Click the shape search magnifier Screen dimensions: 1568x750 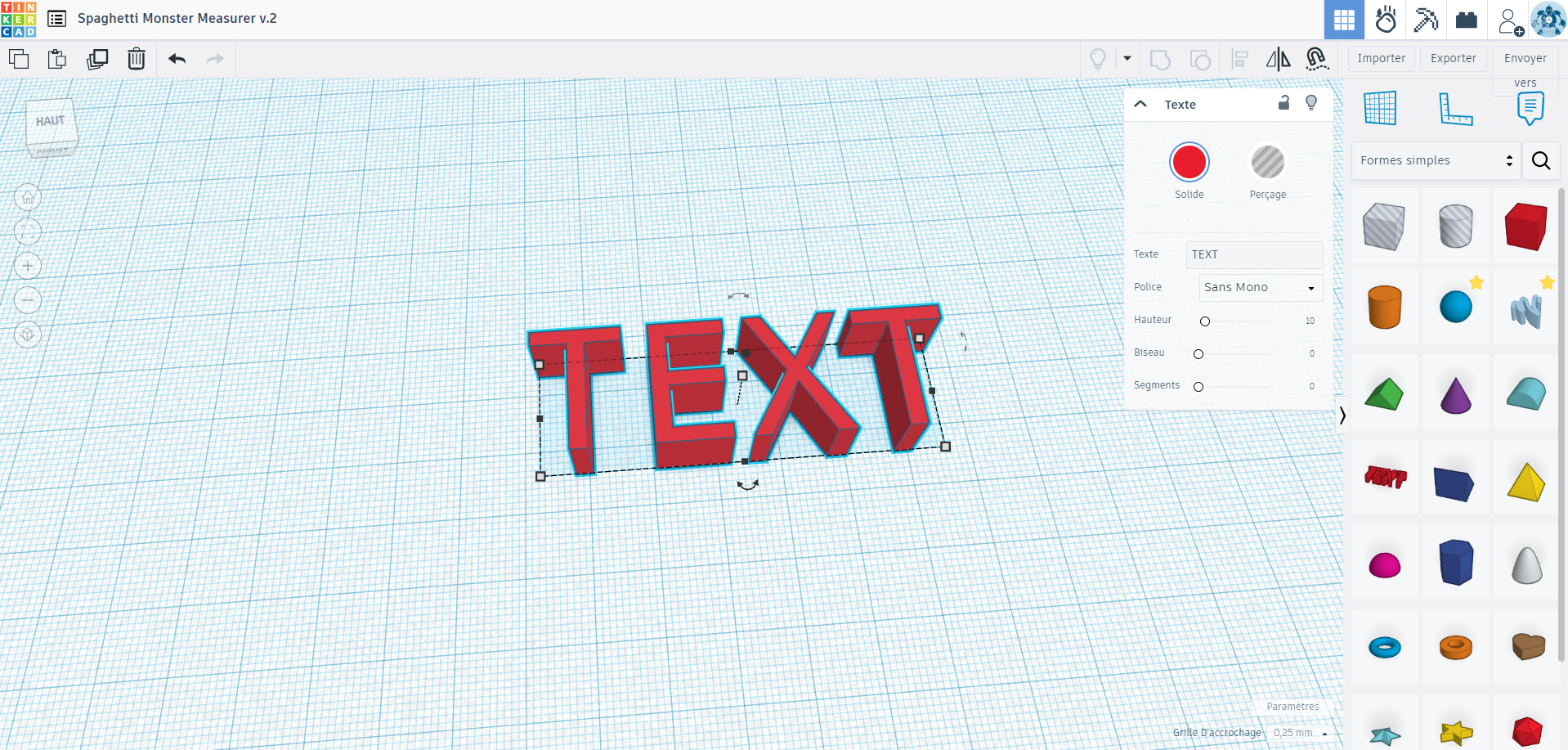coord(1541,160)
